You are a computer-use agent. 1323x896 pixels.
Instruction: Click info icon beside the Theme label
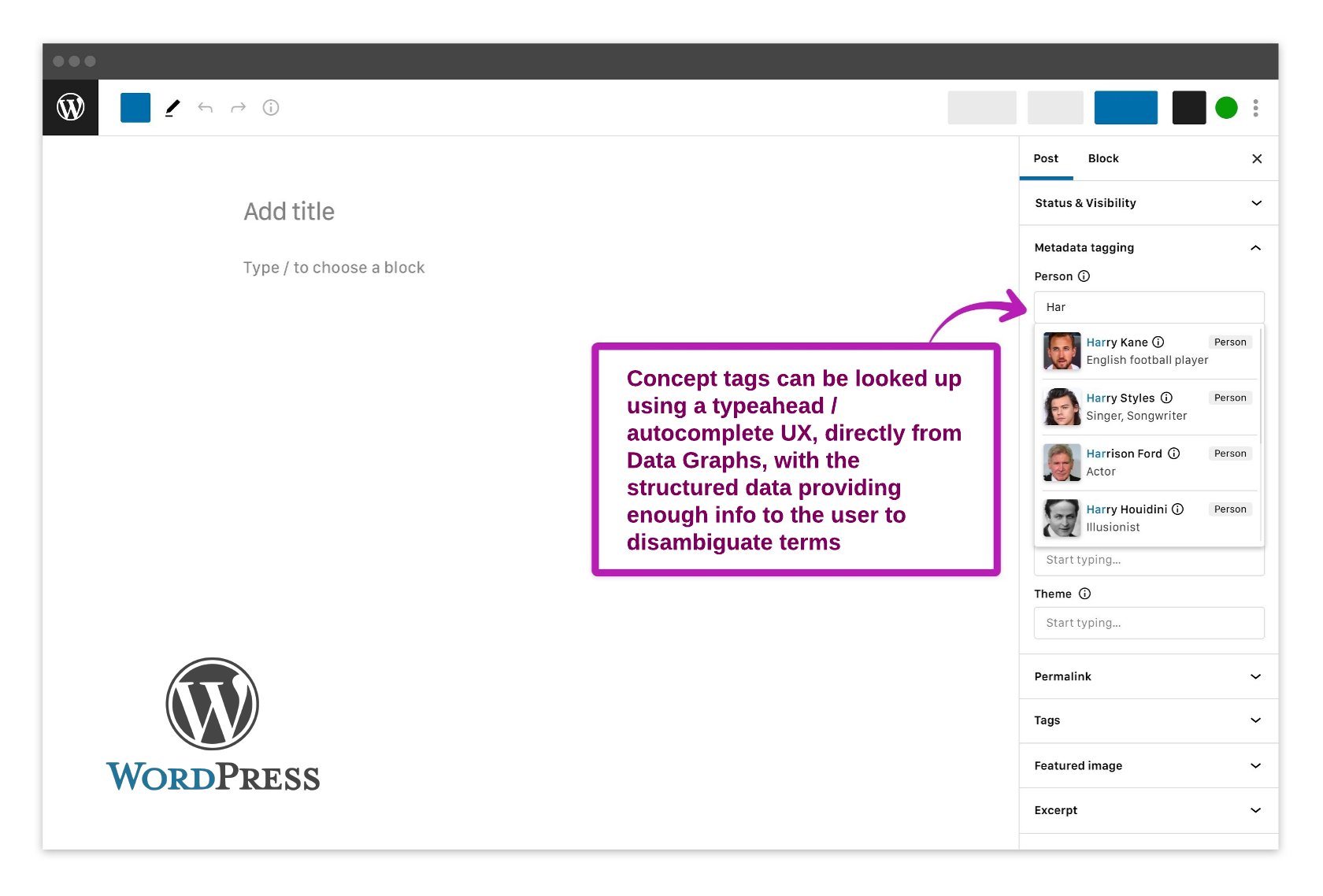click(1084, 594)
